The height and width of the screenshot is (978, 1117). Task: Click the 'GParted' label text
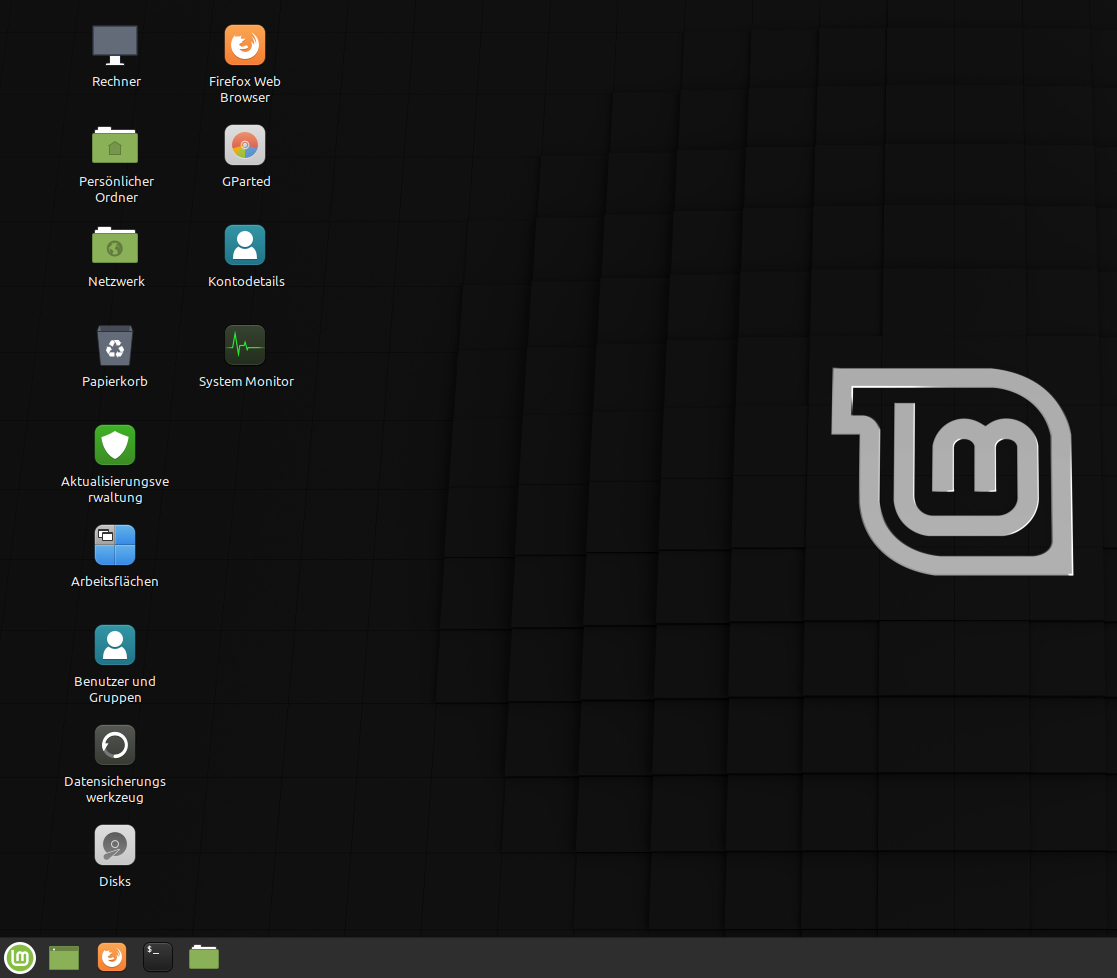246,181
